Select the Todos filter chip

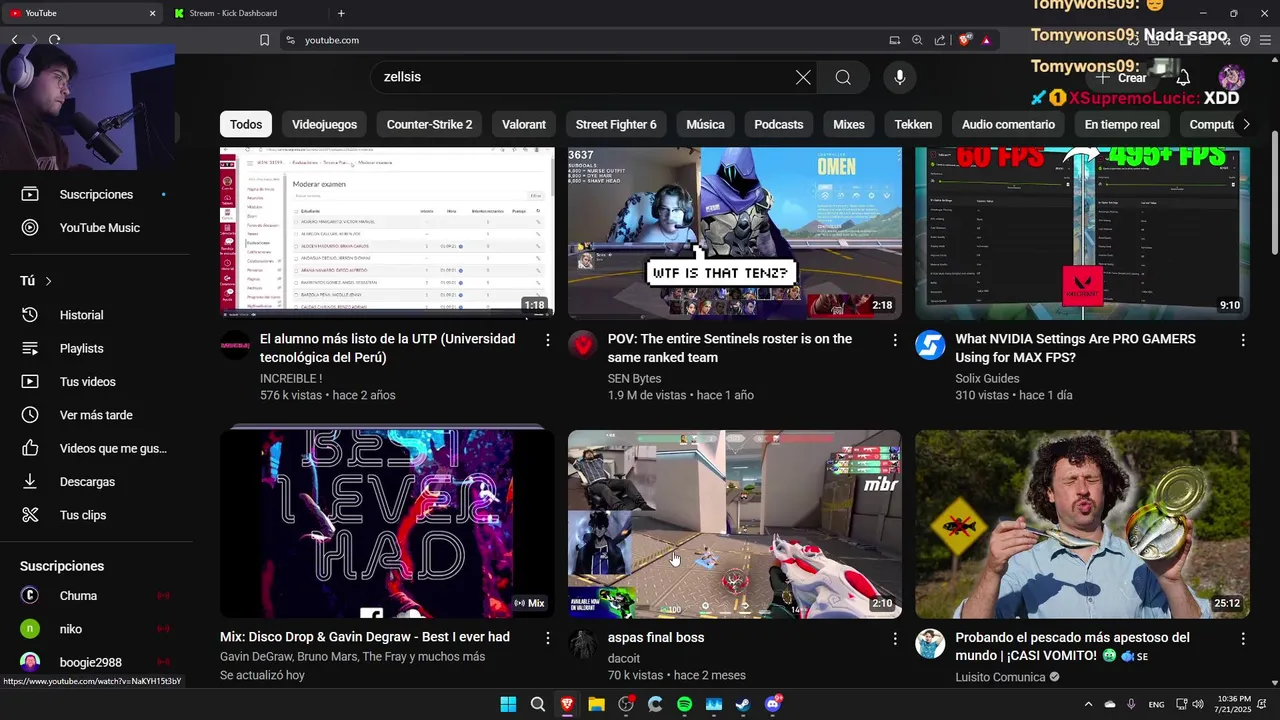(x=246, y=124)
